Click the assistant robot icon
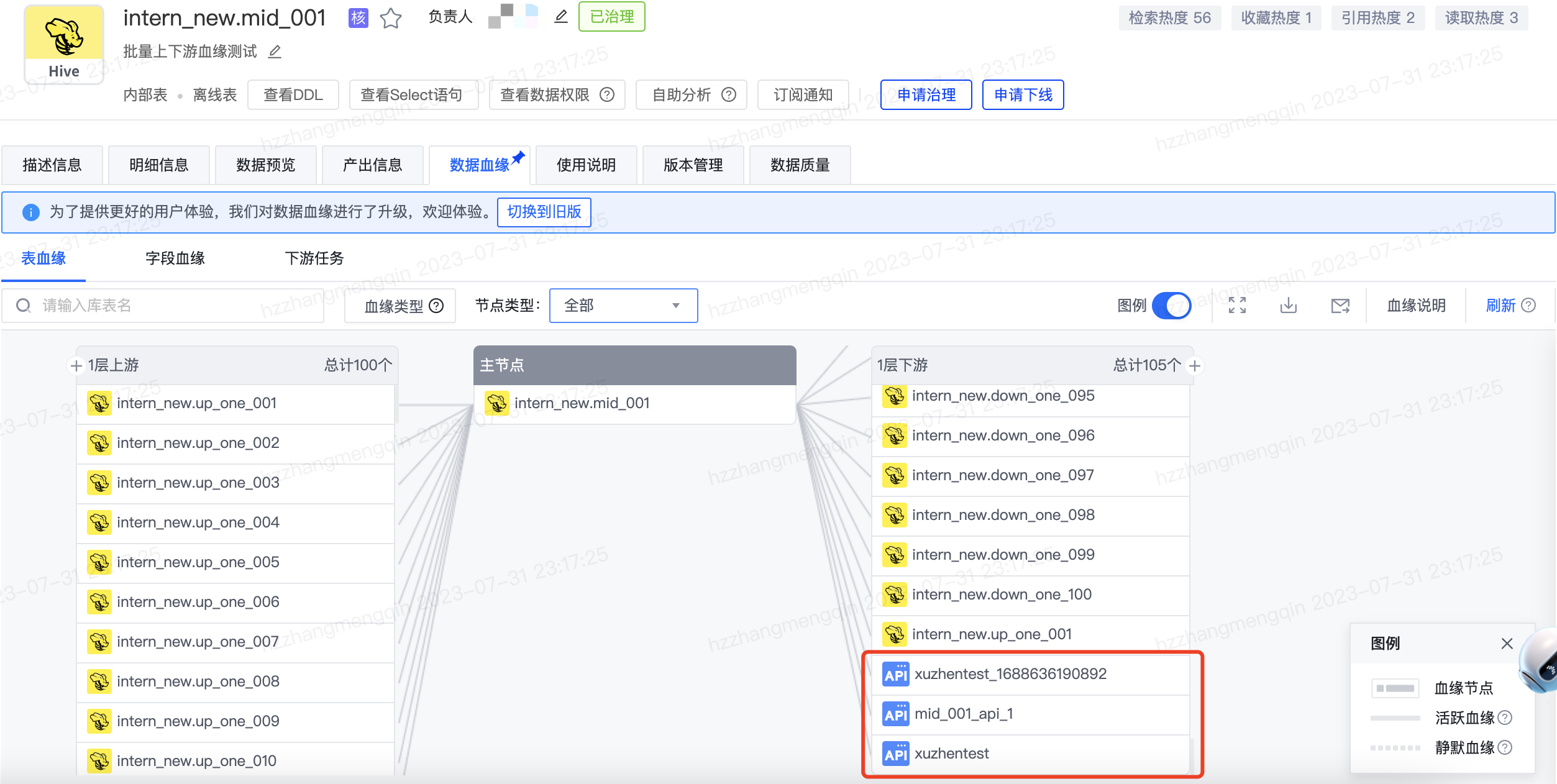The image size is (1557, 784). 1540,661
